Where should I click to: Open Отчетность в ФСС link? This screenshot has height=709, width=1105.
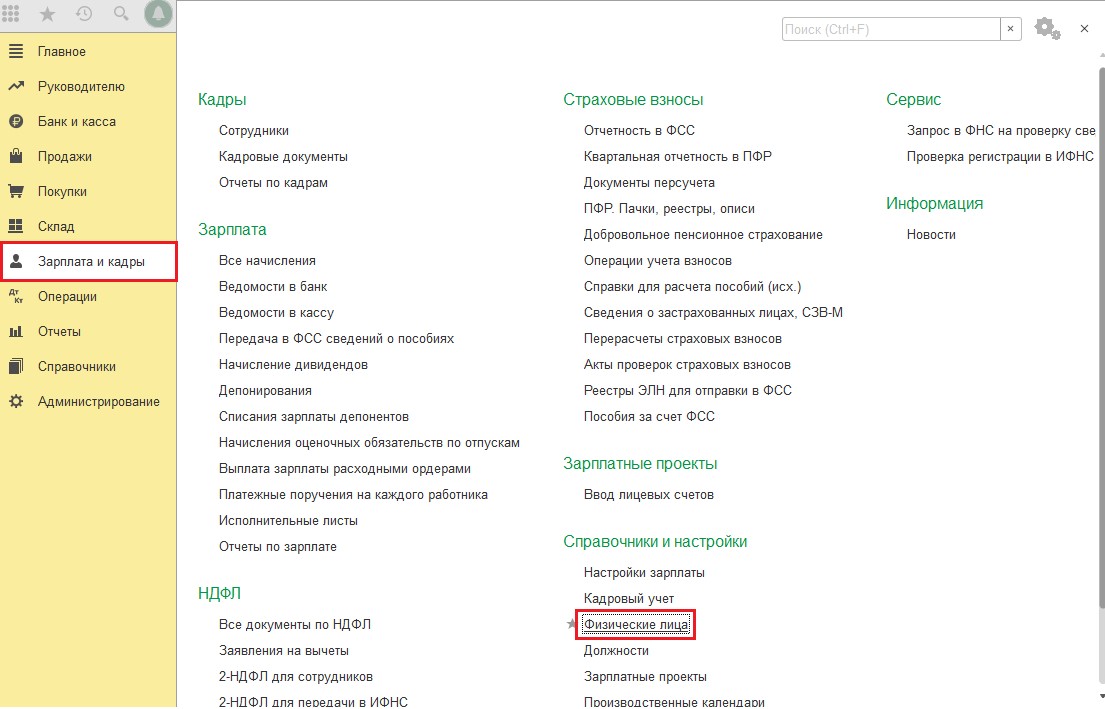[x=639, y=130]
